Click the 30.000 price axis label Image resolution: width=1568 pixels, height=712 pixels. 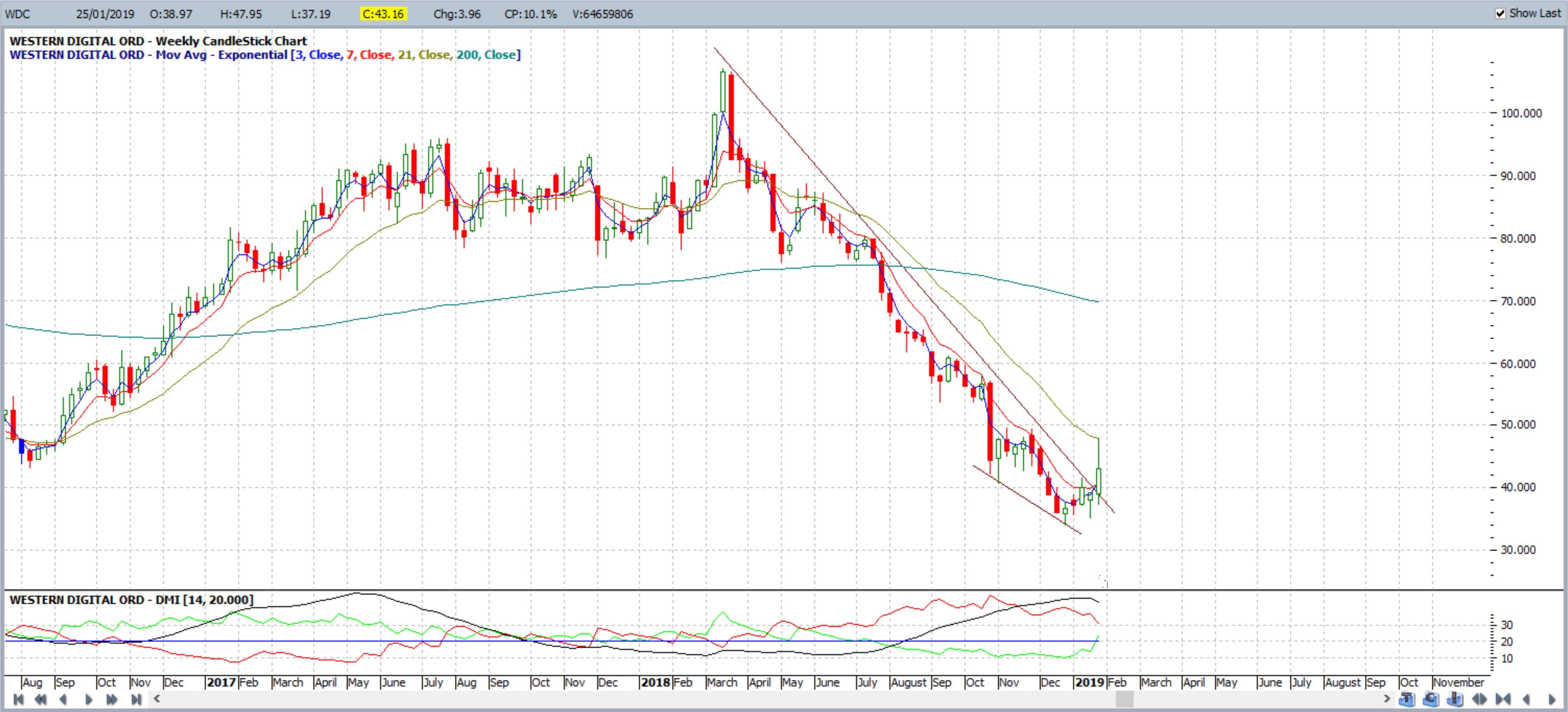[x=1518, y=550]
